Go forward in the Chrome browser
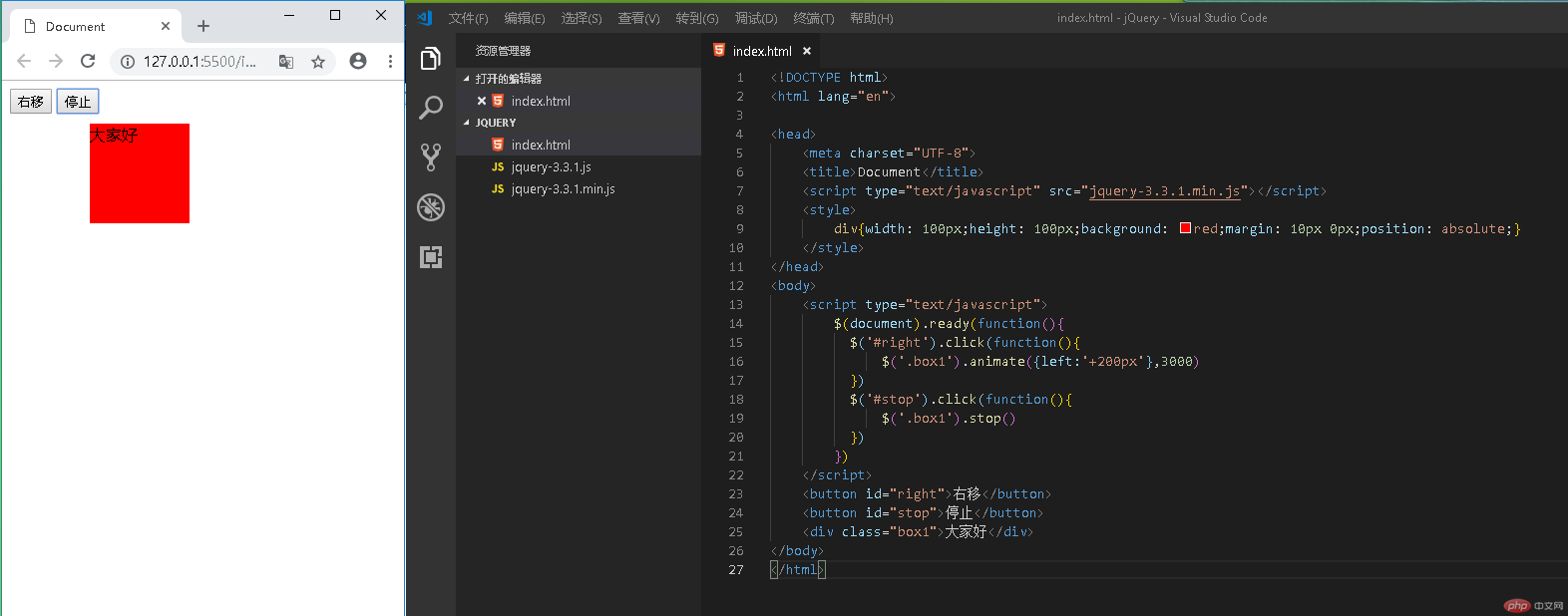1568x616 pixels. pos(56,61)
